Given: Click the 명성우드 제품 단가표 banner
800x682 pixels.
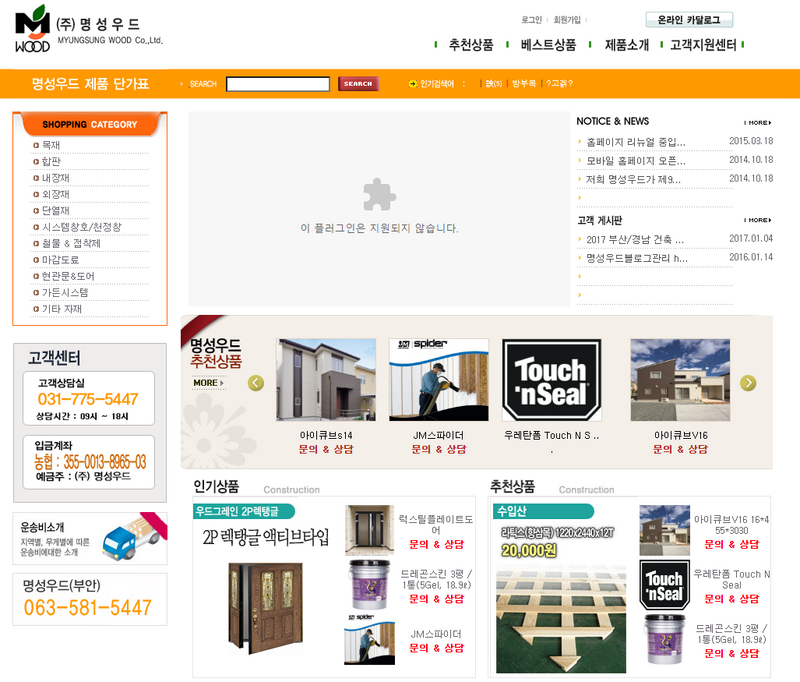Looking at the screenshot, I should point(90,84).
